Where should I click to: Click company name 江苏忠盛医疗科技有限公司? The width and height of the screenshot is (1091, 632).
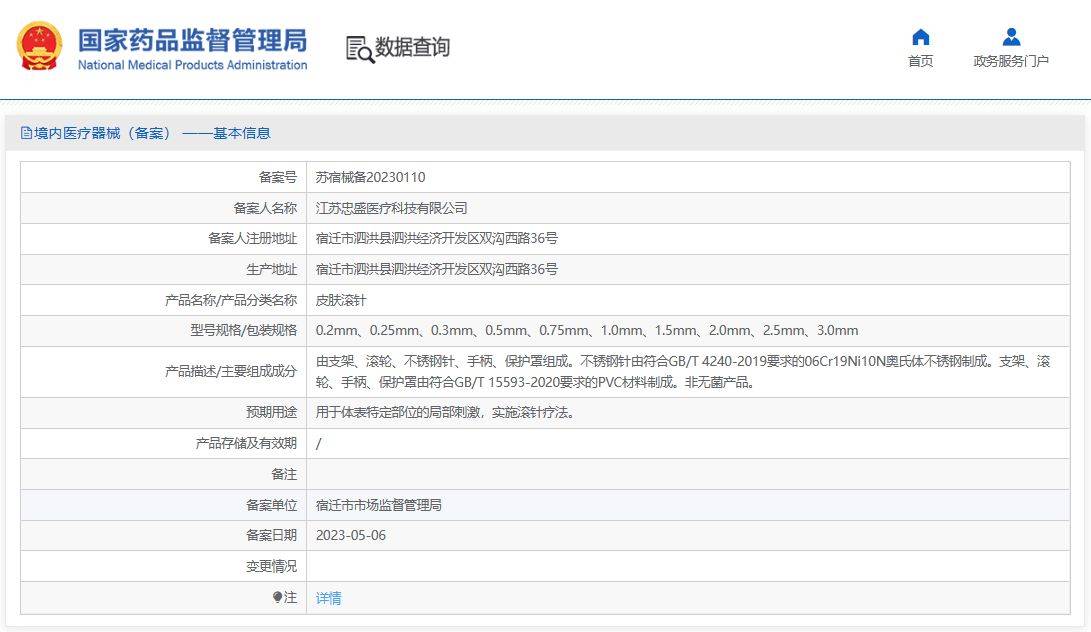click(391, 208)
